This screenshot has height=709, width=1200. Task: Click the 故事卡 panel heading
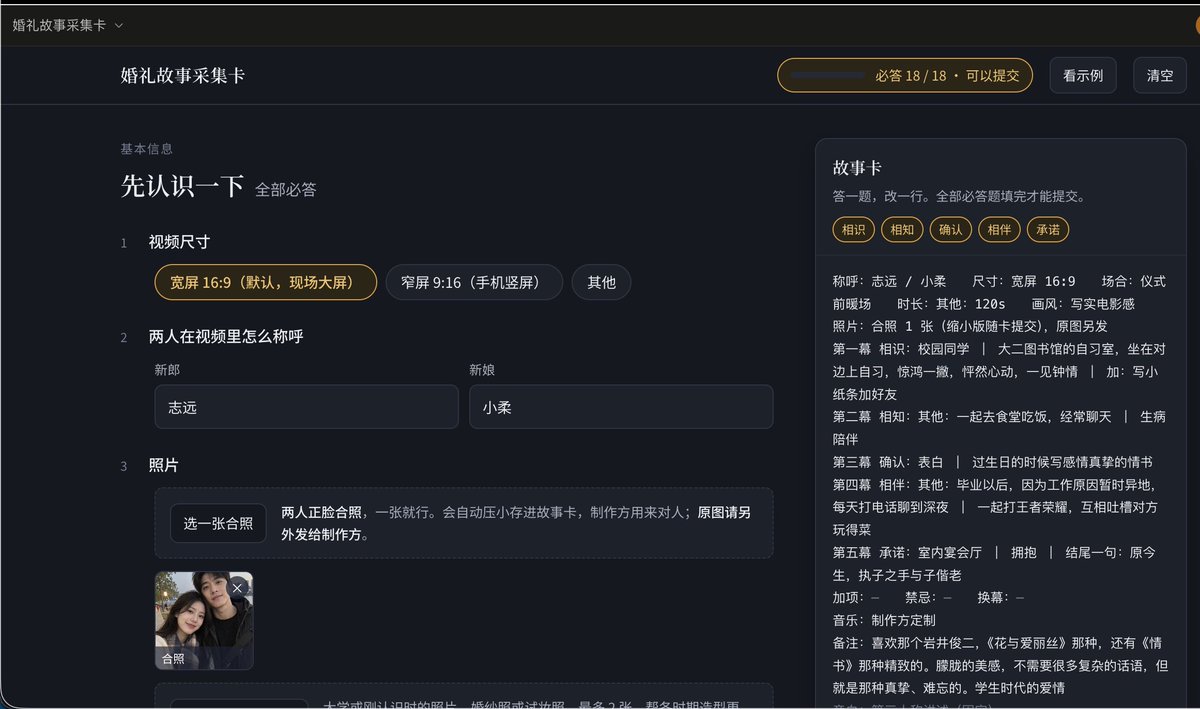point(857,168)
